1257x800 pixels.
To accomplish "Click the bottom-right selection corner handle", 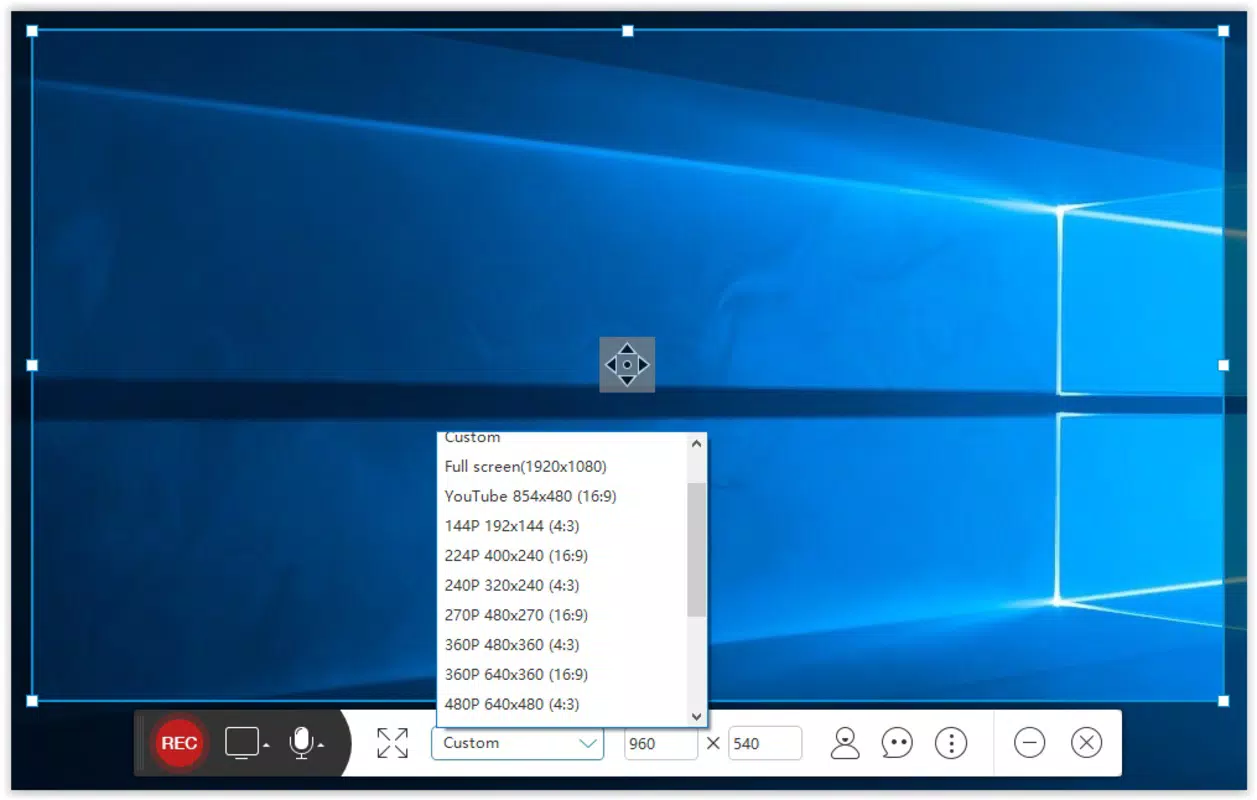I will (x=1224, y=700).
